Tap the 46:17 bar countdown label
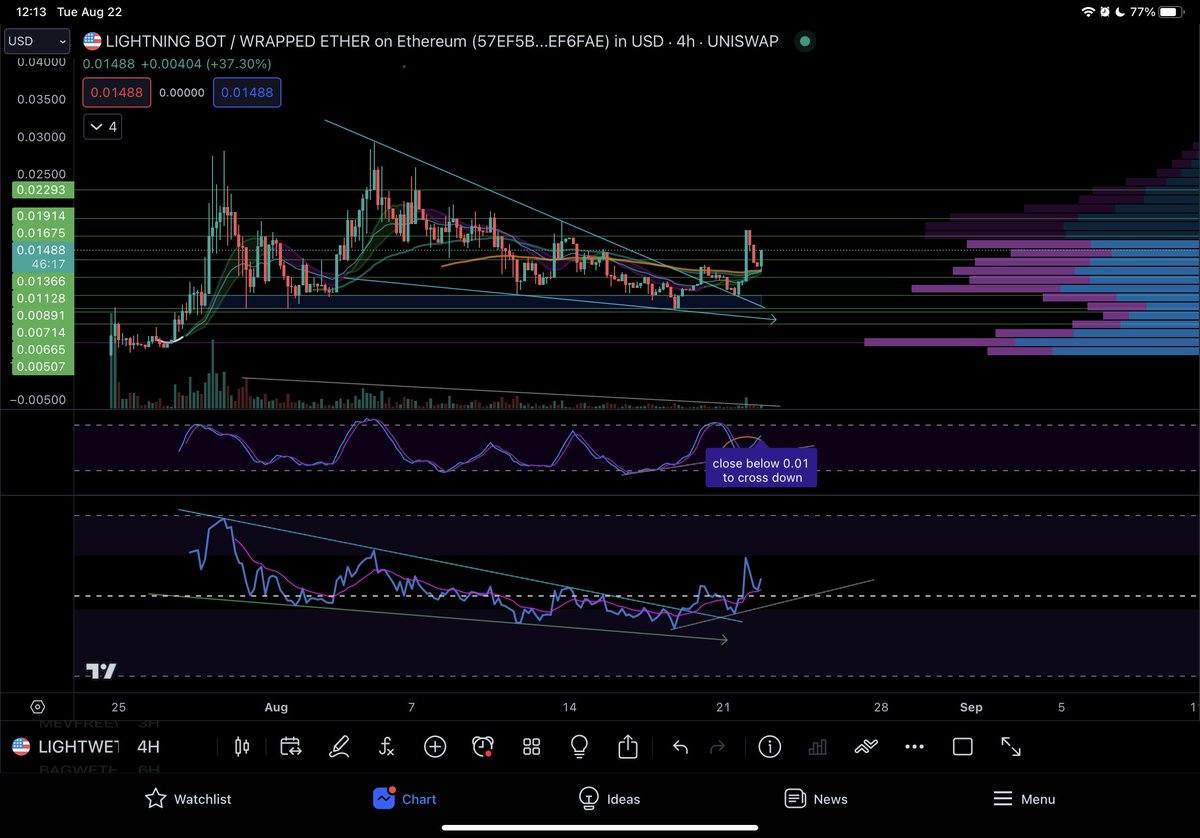The image size is (1200, 838). (x=48, y=266)
